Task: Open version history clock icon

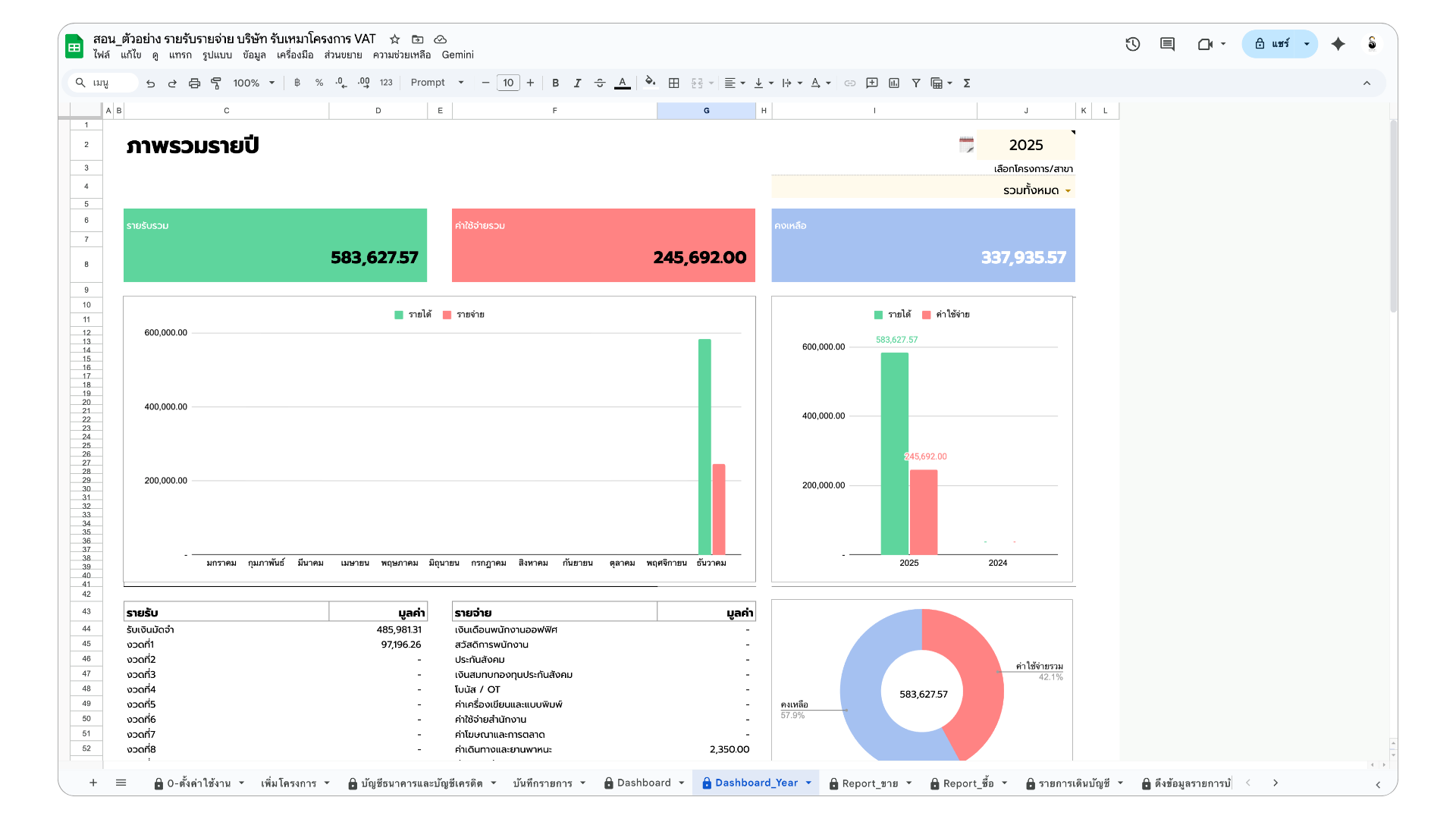Action: 1132,44
